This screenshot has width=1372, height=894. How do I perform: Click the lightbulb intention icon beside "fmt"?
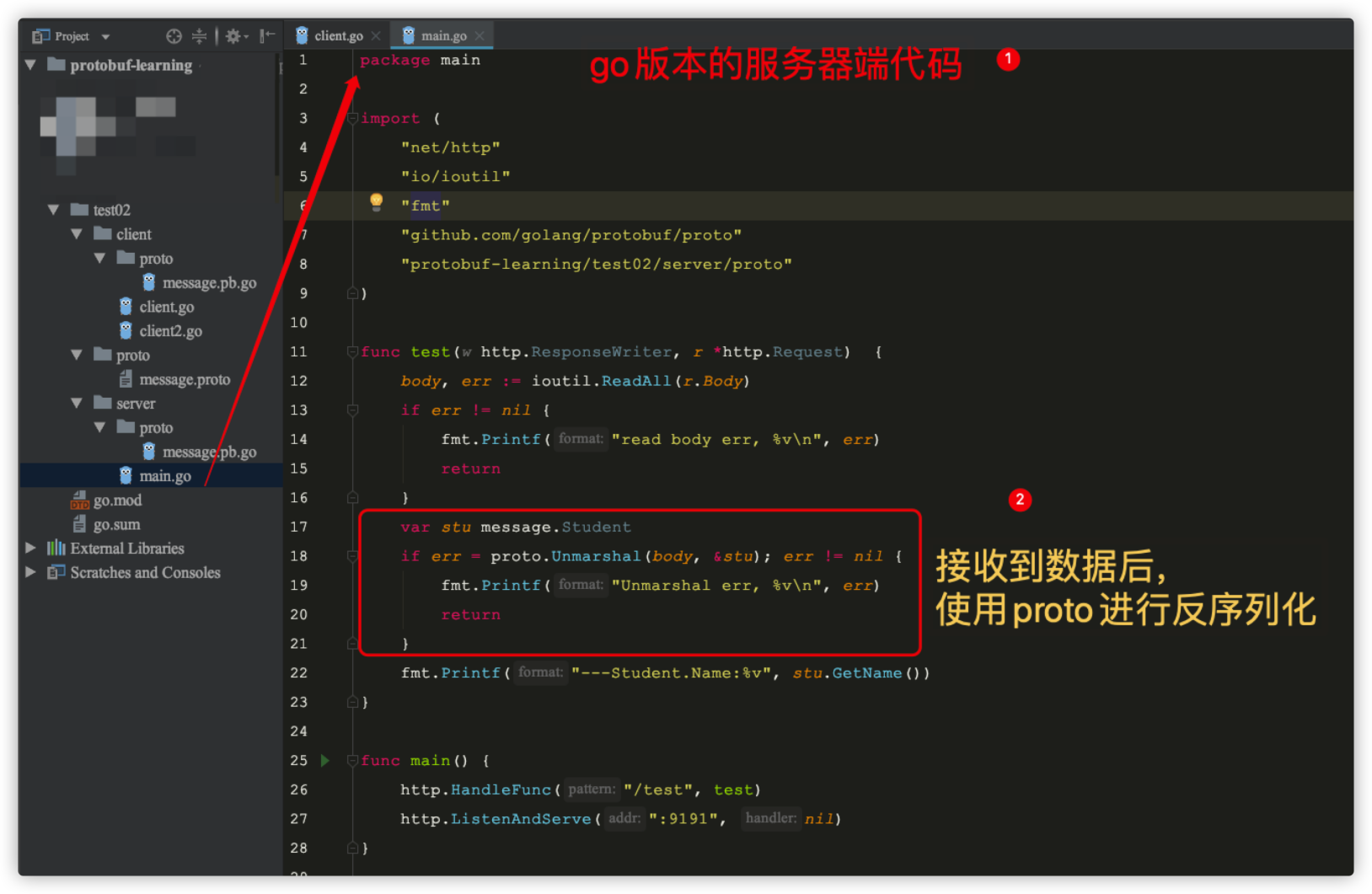pos(375,204)
